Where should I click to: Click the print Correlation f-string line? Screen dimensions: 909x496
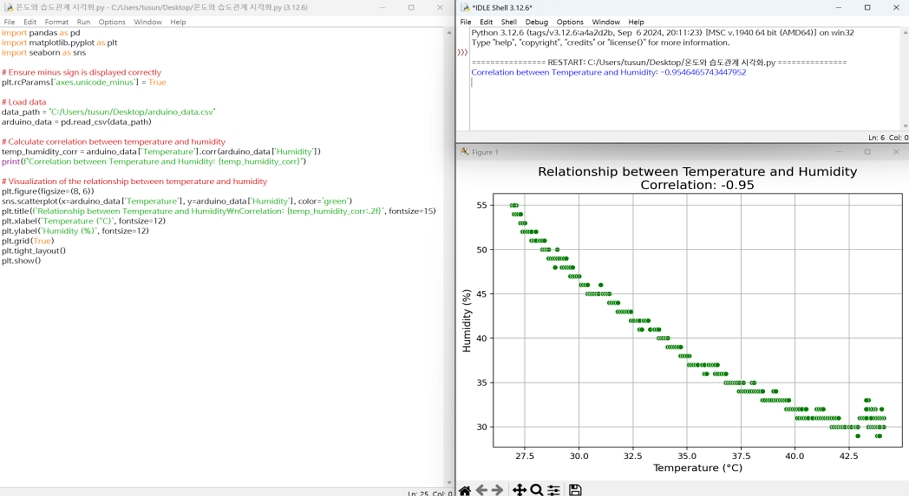tap(154, 162)
